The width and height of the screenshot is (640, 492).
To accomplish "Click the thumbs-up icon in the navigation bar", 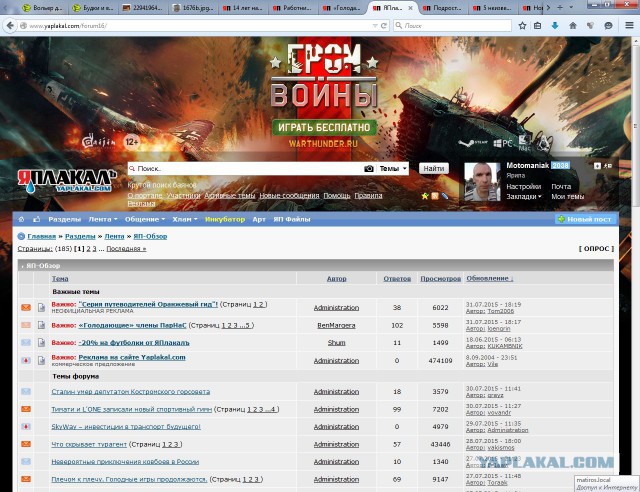I will [36, 219].
